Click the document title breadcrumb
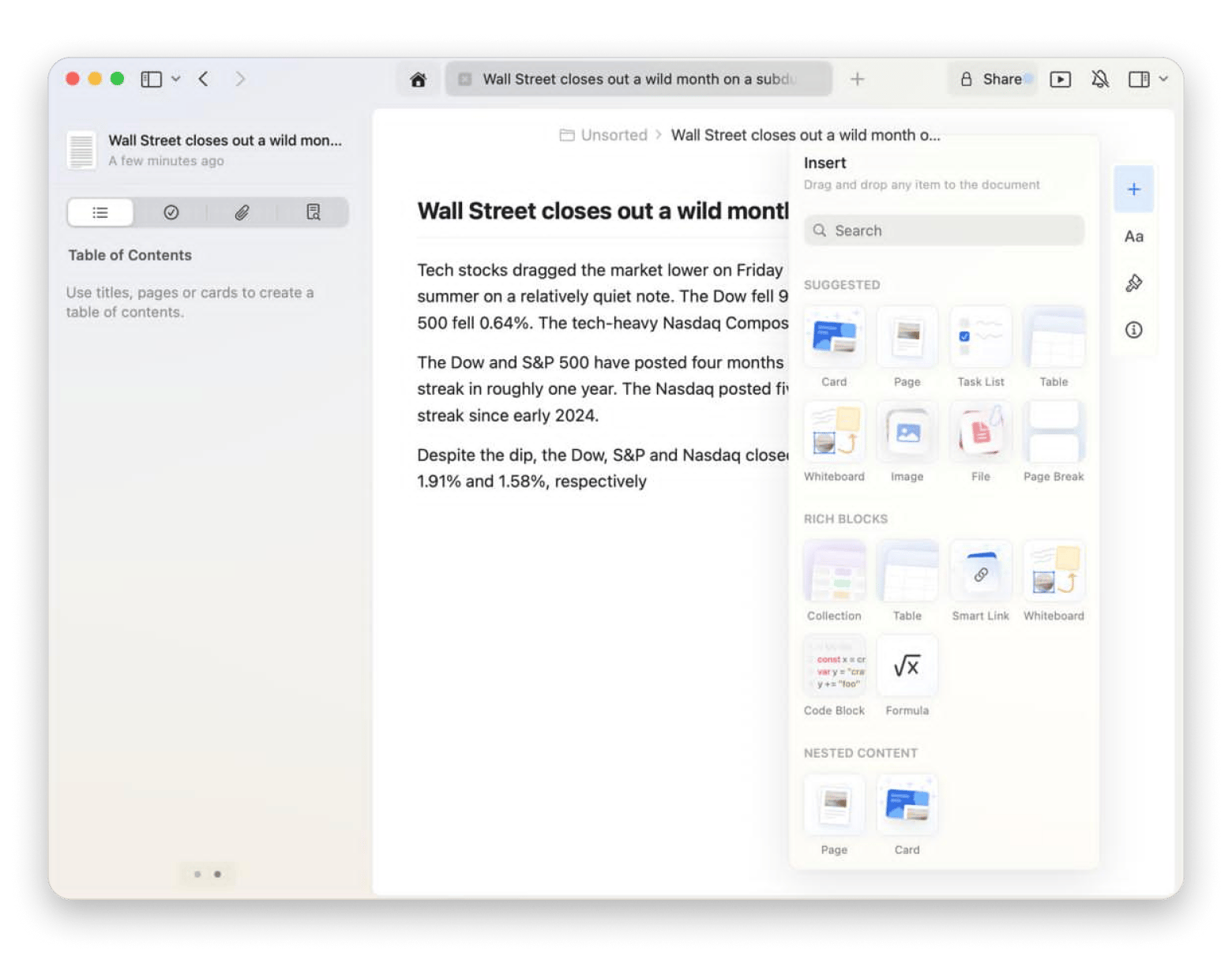1232x963 pixels. tap(806, 135)
